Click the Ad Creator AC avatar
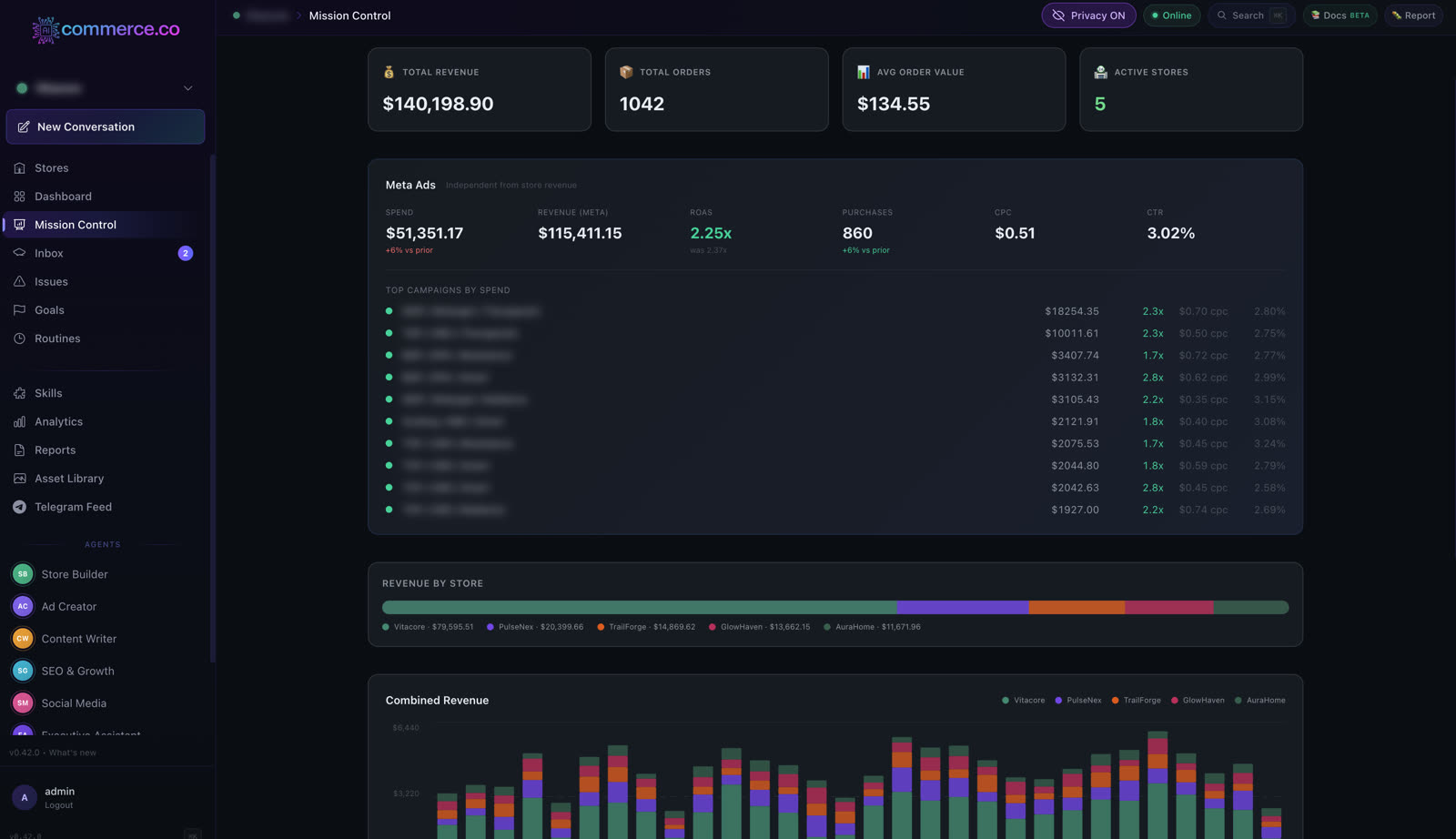This screenshot has height=839, width=1456. [23, 606]
